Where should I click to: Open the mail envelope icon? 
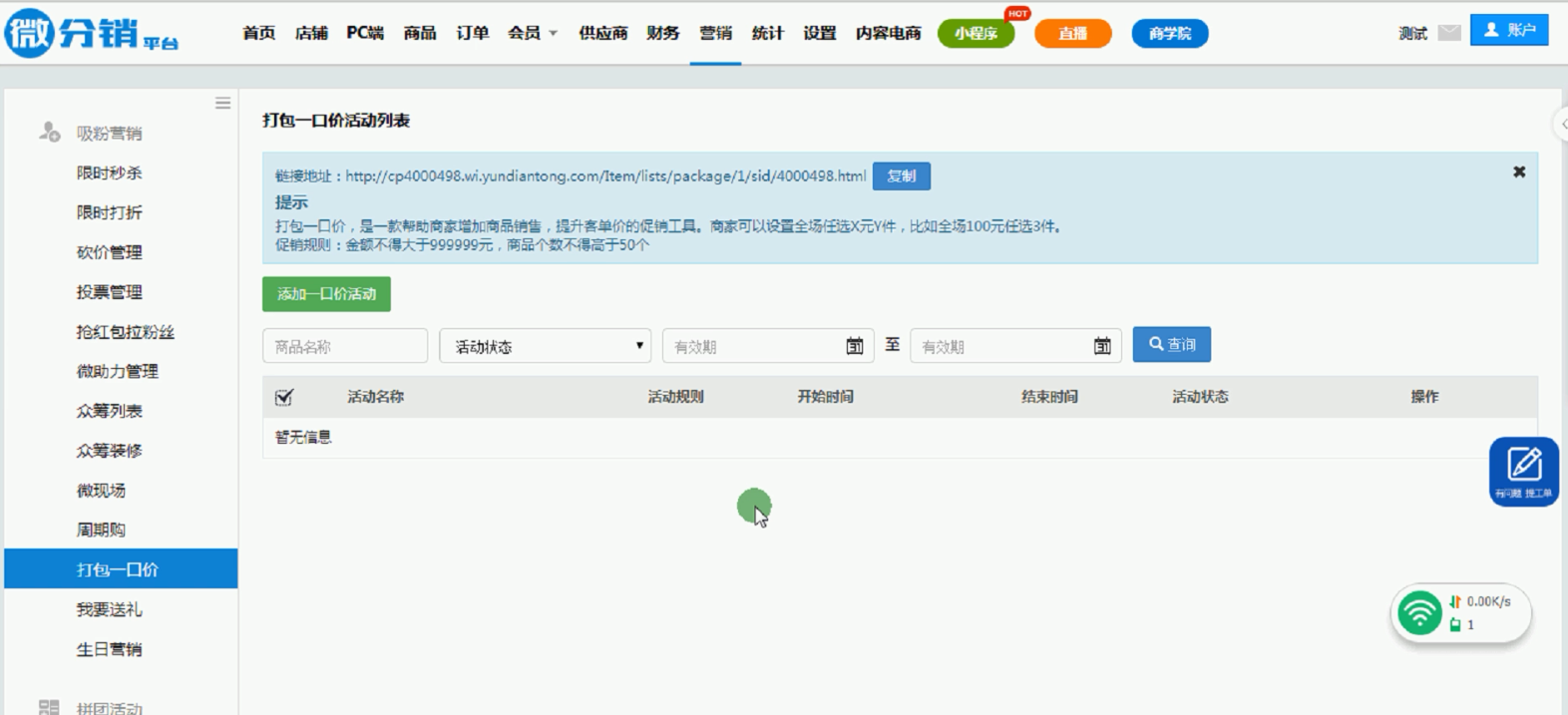(x=1449, y=33)
